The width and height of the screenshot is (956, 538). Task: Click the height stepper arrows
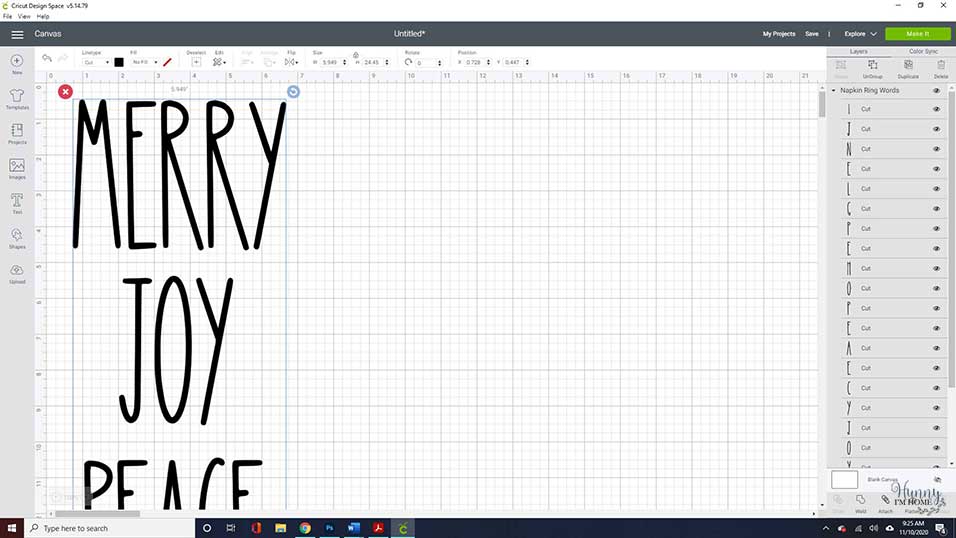(x=387, y=62)
